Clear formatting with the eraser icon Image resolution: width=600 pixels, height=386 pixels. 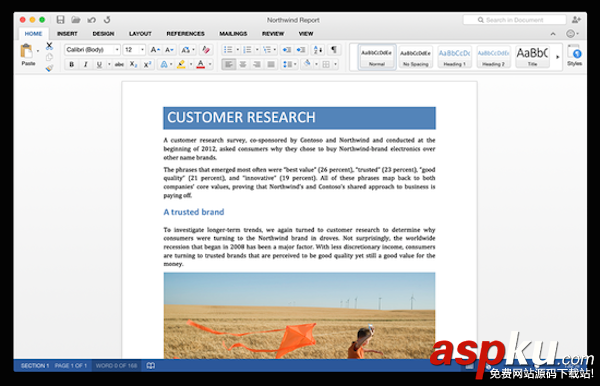[x=205, y=49]
